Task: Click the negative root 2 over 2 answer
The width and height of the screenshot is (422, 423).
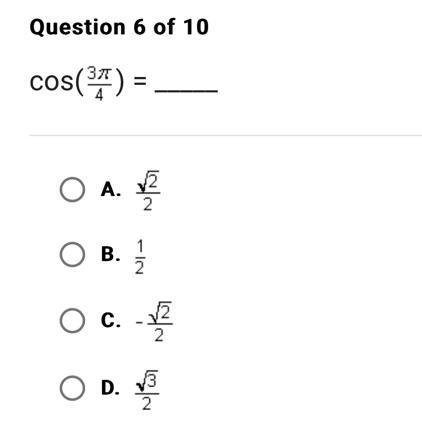Action: coord(154,322)
